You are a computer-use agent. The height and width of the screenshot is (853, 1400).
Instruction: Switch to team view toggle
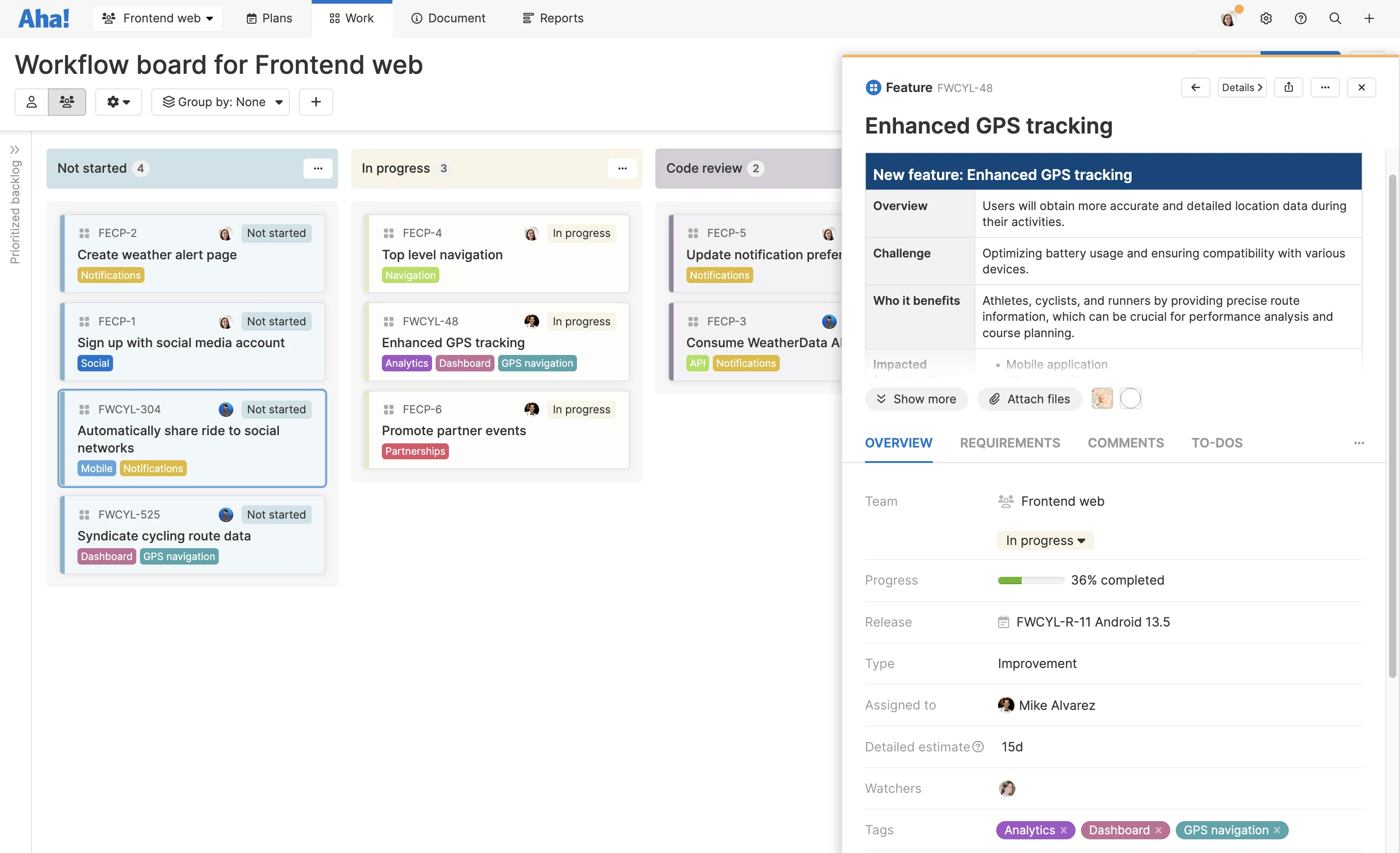point(67,102)
